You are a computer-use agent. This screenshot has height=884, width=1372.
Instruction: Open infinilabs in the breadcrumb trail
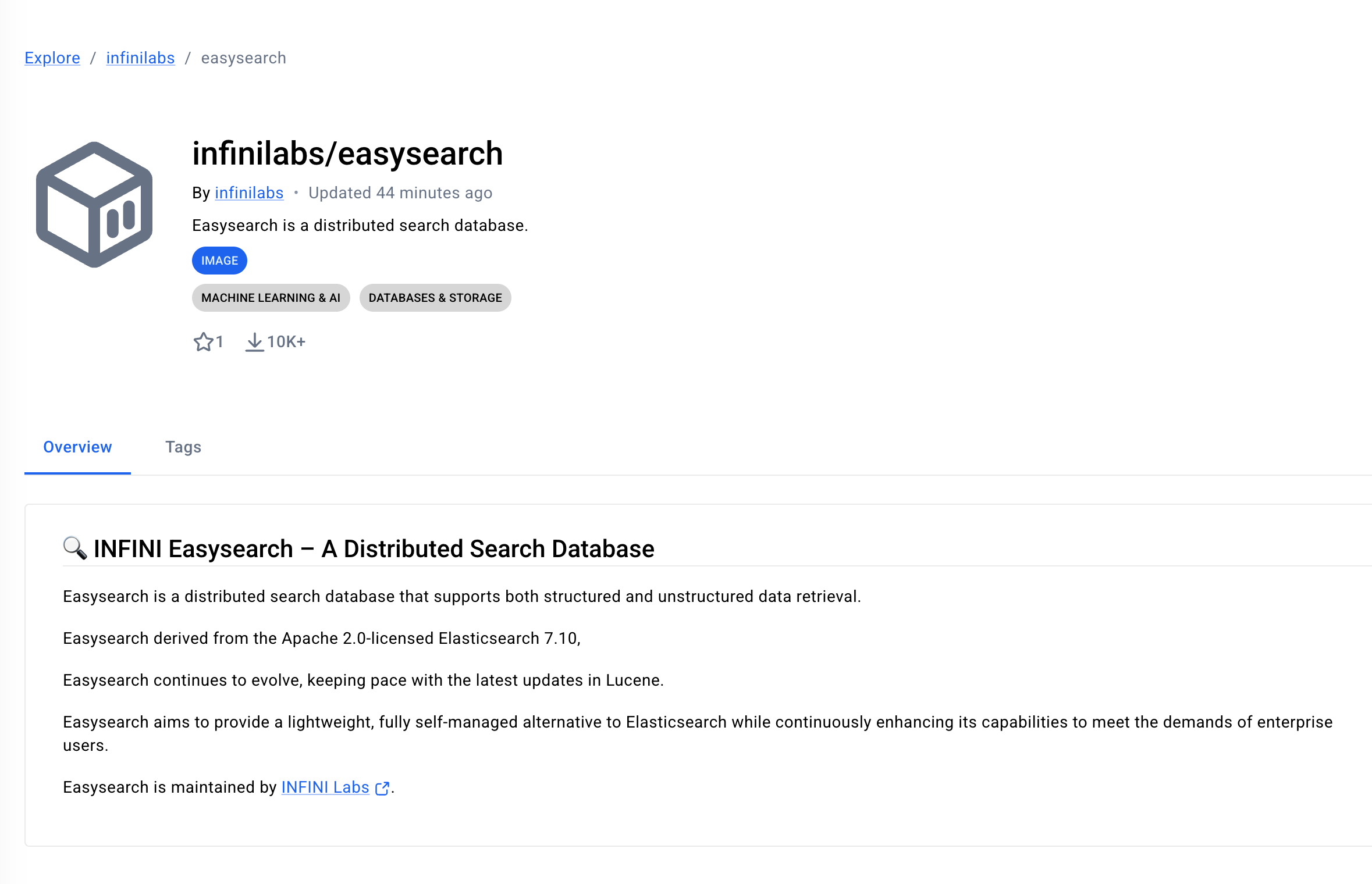tap(140, 58)
